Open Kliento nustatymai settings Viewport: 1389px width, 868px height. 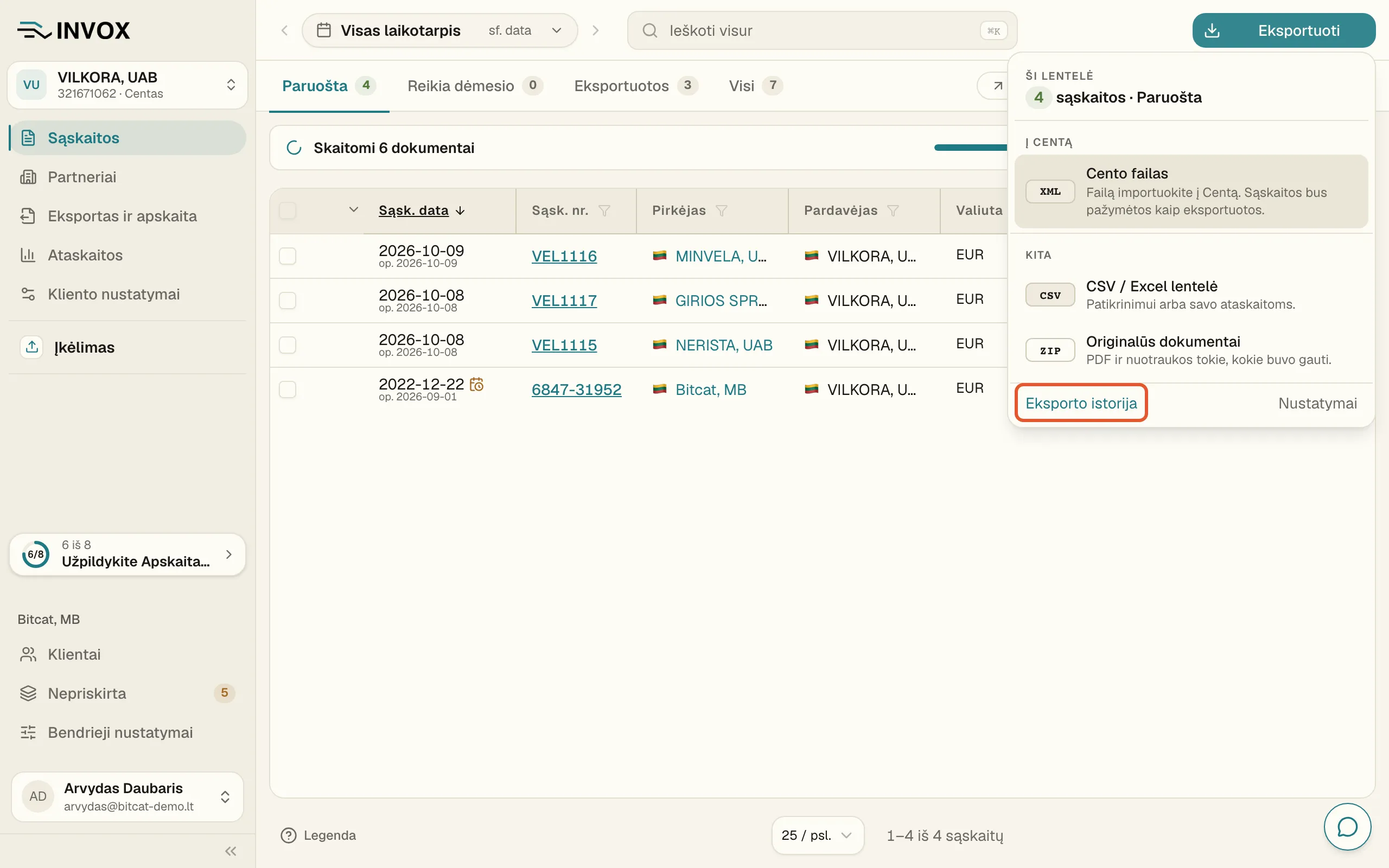(128, 294)
